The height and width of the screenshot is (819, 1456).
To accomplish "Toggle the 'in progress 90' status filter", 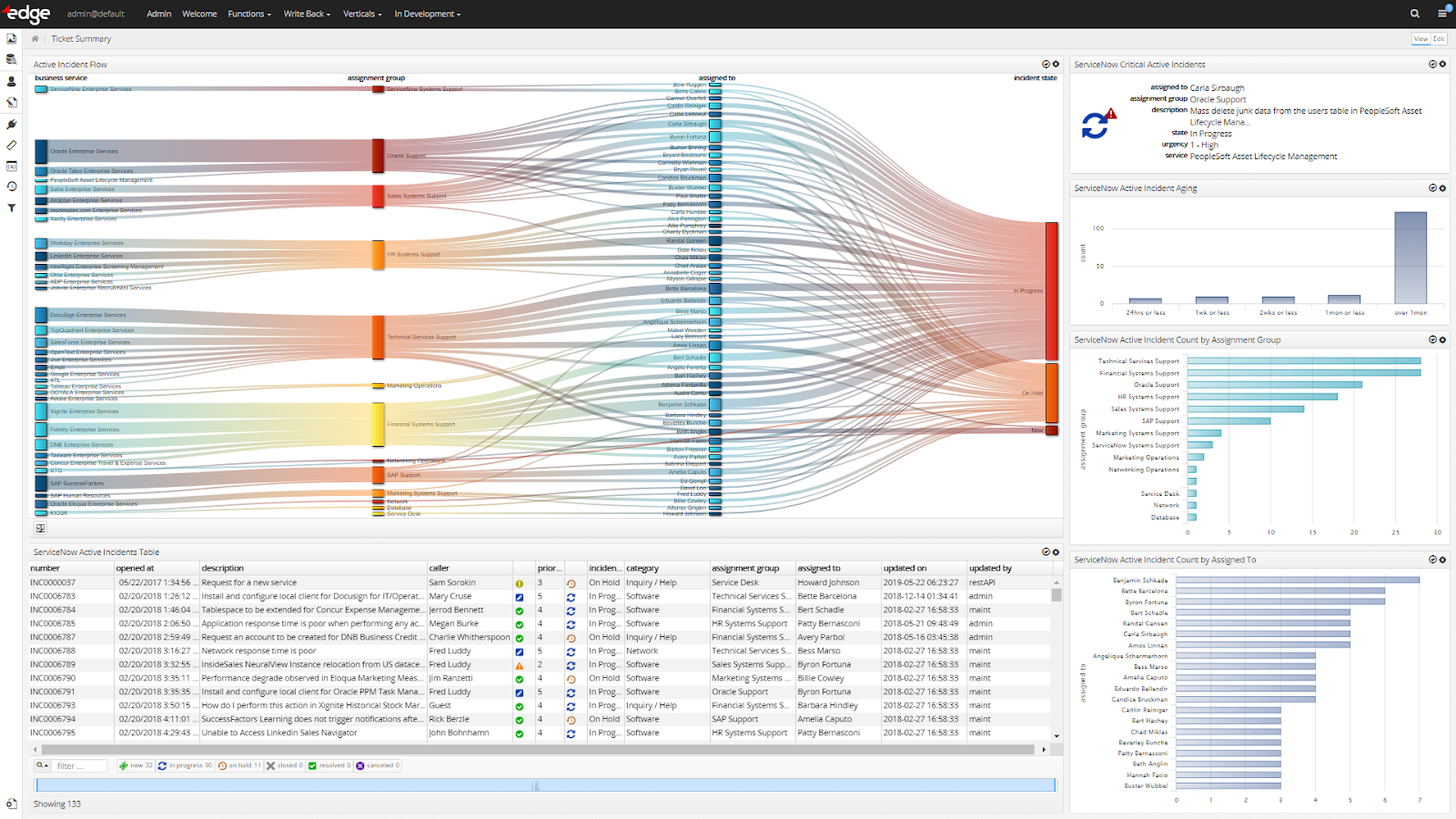I will click(x=185, y=766).
